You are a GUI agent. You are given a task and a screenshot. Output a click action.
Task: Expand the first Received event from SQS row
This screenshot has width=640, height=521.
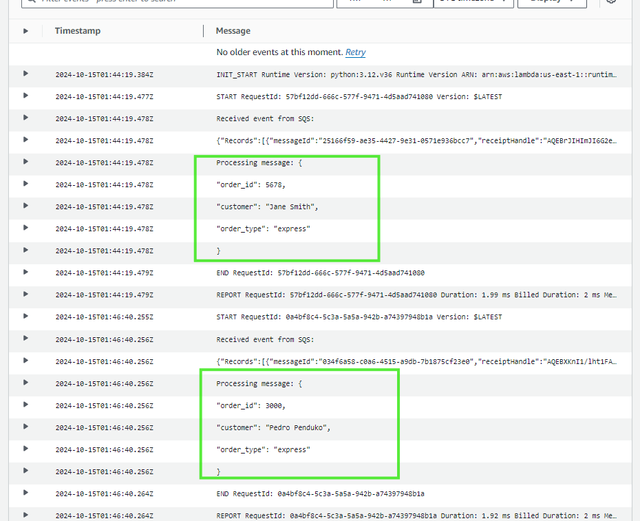coord(26,118)
